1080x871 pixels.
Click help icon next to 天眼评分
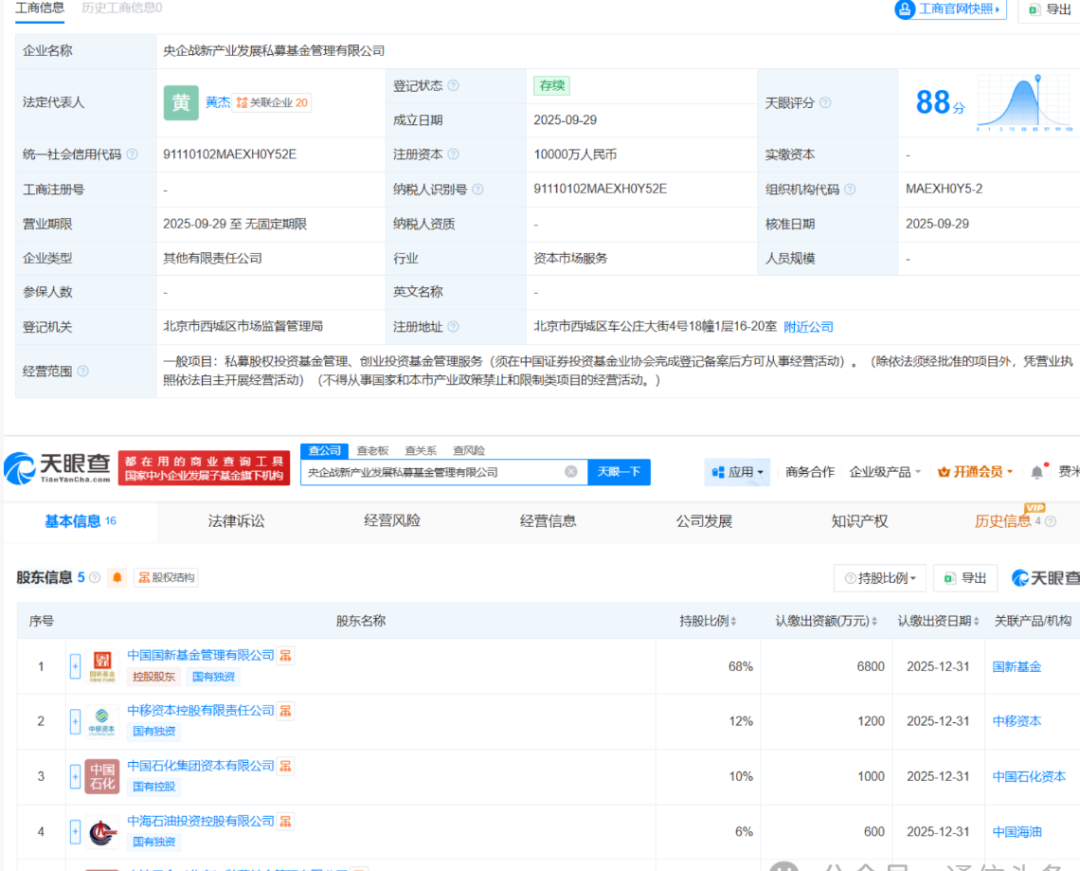tap(825, 103)
